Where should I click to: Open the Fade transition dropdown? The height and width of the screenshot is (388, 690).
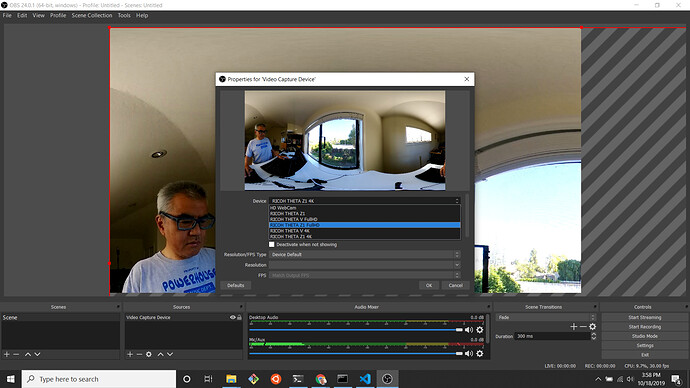click(x=546, y=317)
